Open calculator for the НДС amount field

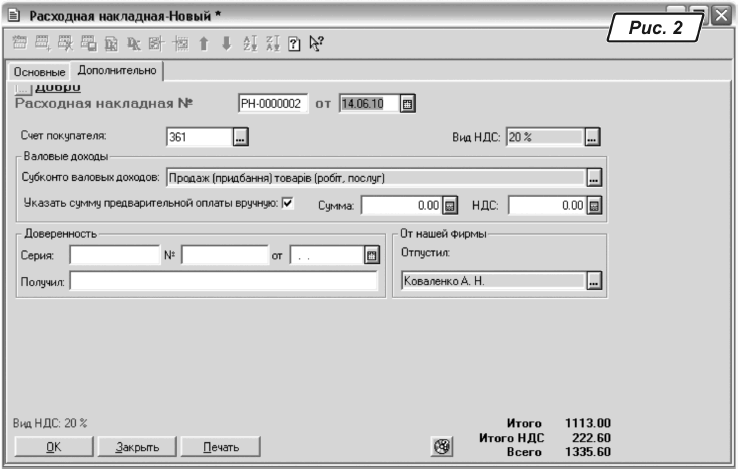pos(594,206)
